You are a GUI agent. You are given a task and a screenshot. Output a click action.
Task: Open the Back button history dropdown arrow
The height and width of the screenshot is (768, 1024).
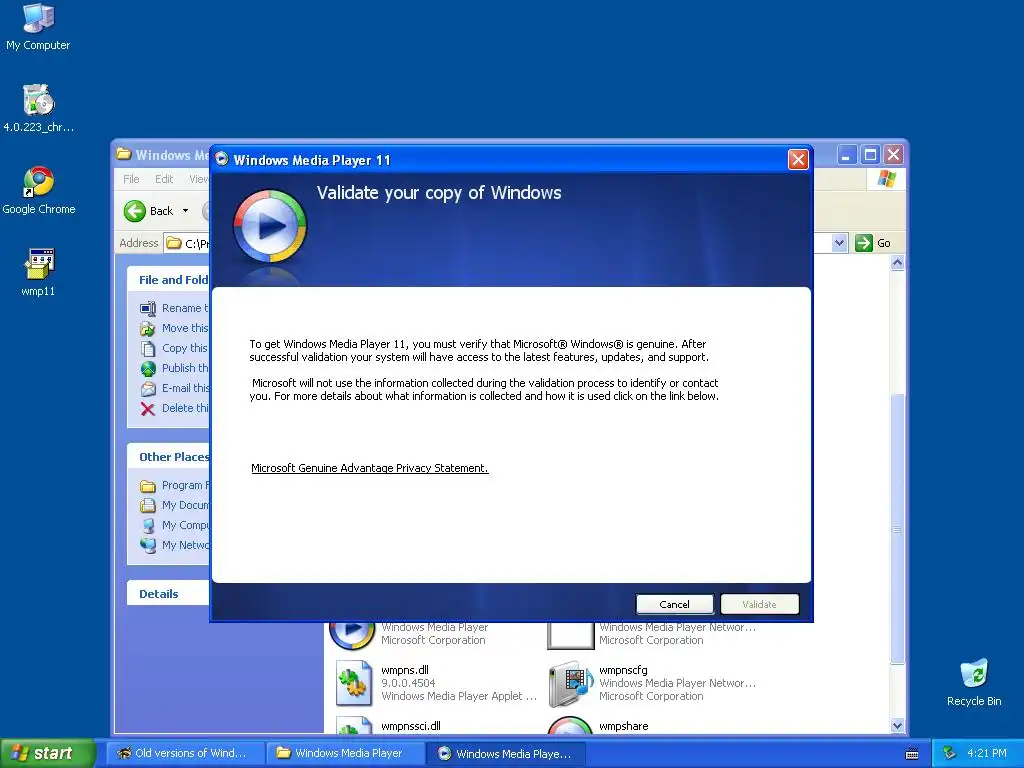coord(185,211)
